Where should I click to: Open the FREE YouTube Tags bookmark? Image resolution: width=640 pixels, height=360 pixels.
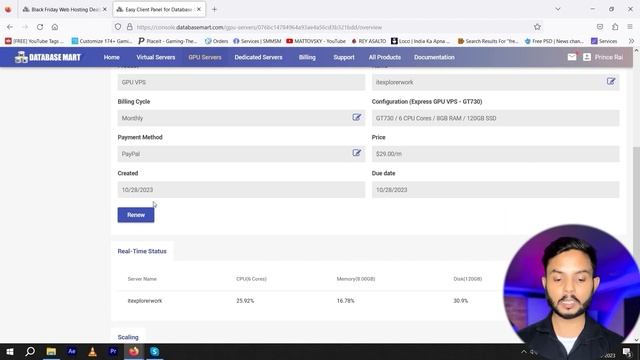(x=34, y=41)
